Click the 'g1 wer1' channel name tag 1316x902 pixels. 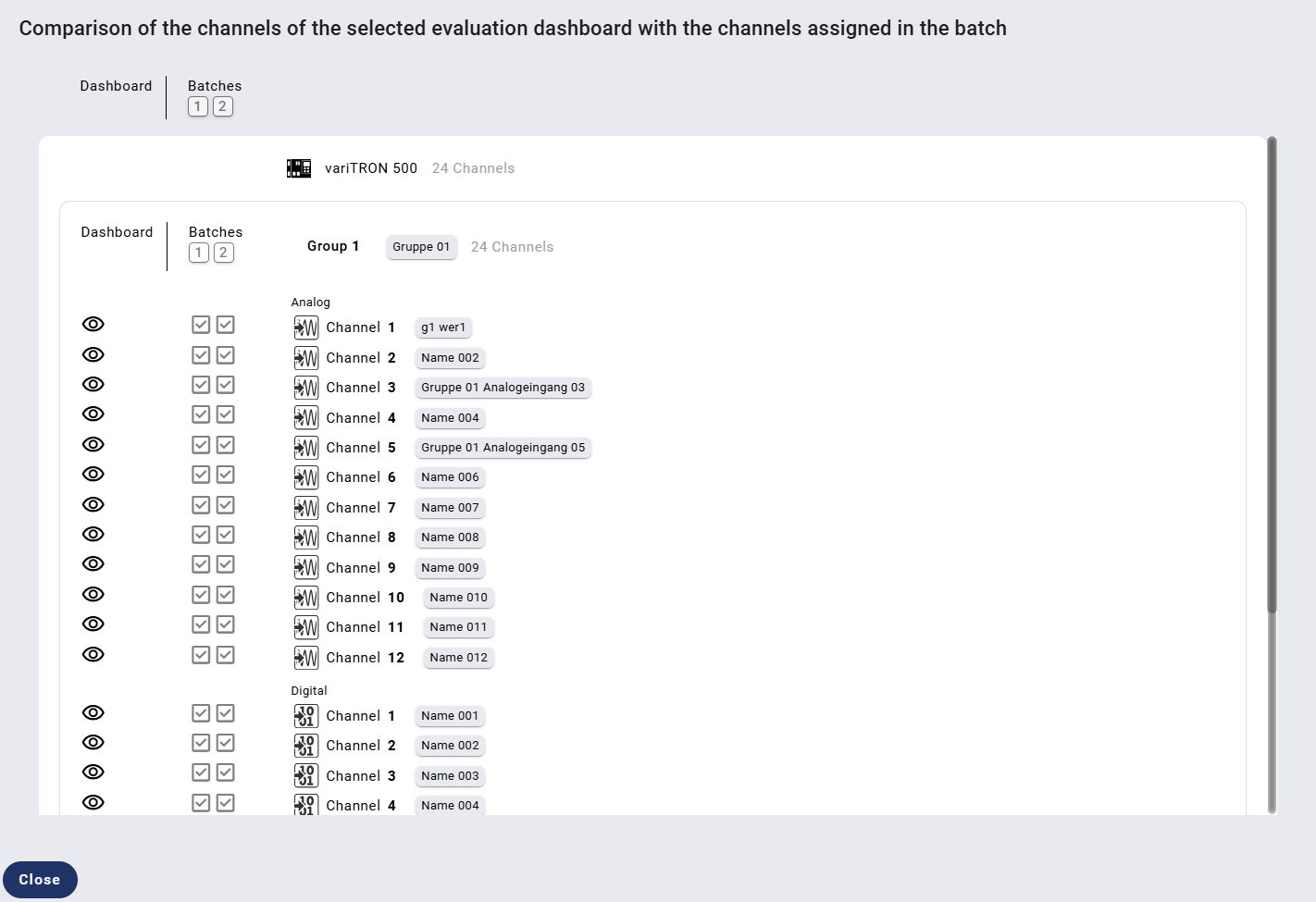[x=443, y=327]
